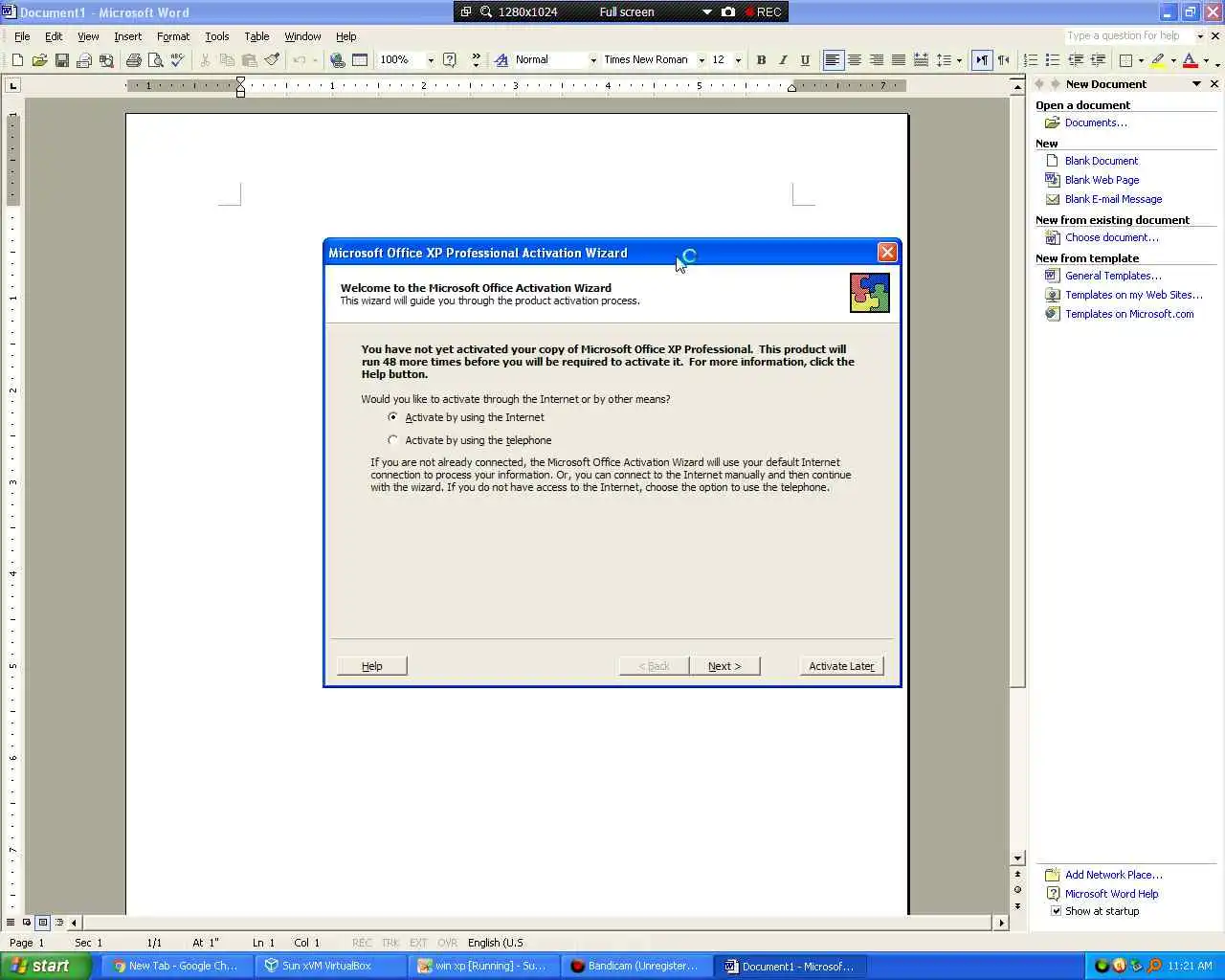
Task: Open the New Document task pane menu arrow
Action: coord(1196,84)
